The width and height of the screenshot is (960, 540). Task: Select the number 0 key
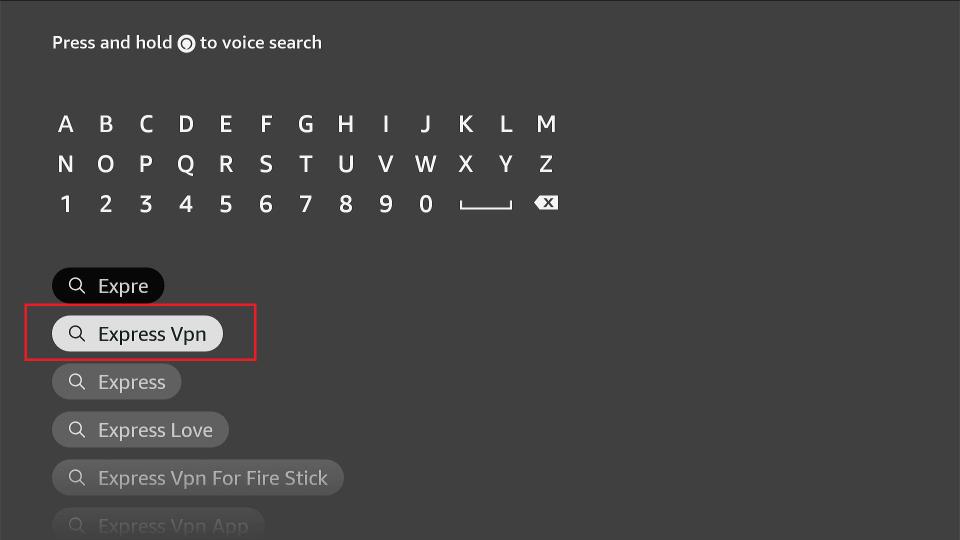coord(426,204)
